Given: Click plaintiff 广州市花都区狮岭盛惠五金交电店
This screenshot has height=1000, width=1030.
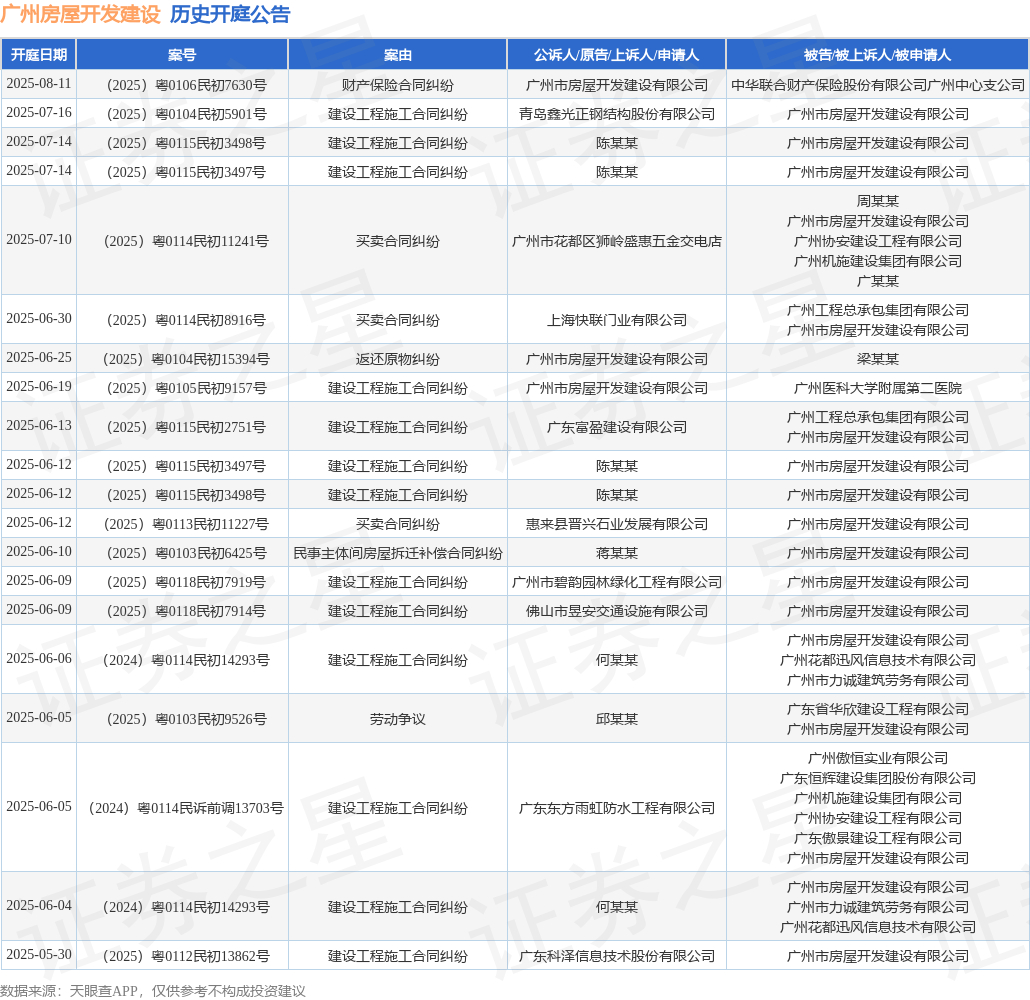Looking at the screenshot, I should [617, 241].
